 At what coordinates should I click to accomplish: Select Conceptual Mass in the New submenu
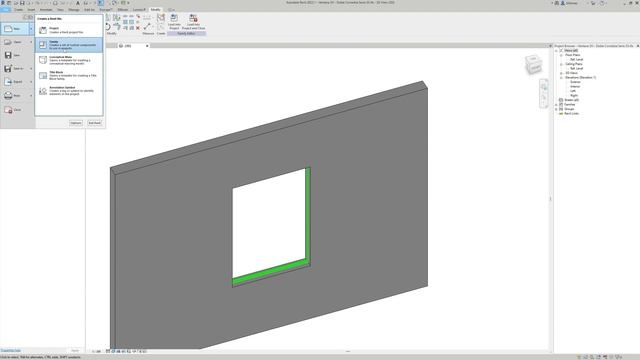(x=69, y=60)
